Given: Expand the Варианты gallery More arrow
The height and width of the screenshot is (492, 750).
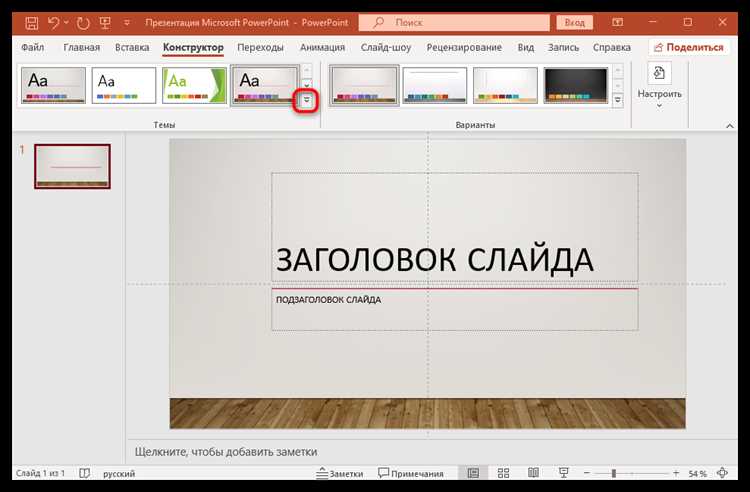Looking at the screenshot, I should tap(618, 100).
